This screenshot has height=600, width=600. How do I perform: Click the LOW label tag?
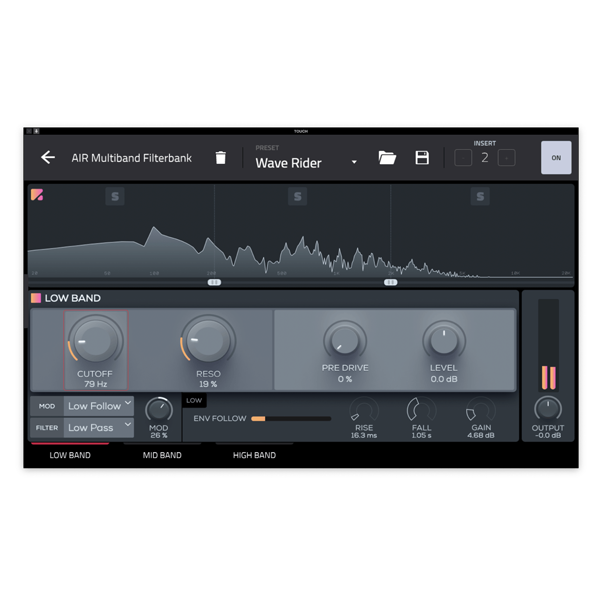[194, 400]
